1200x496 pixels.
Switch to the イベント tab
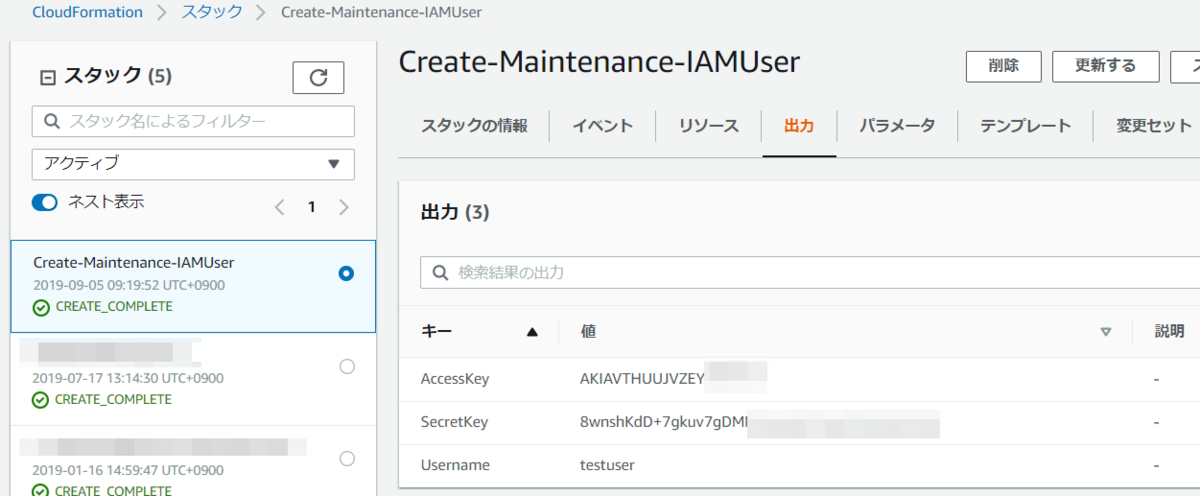[603, 126]
